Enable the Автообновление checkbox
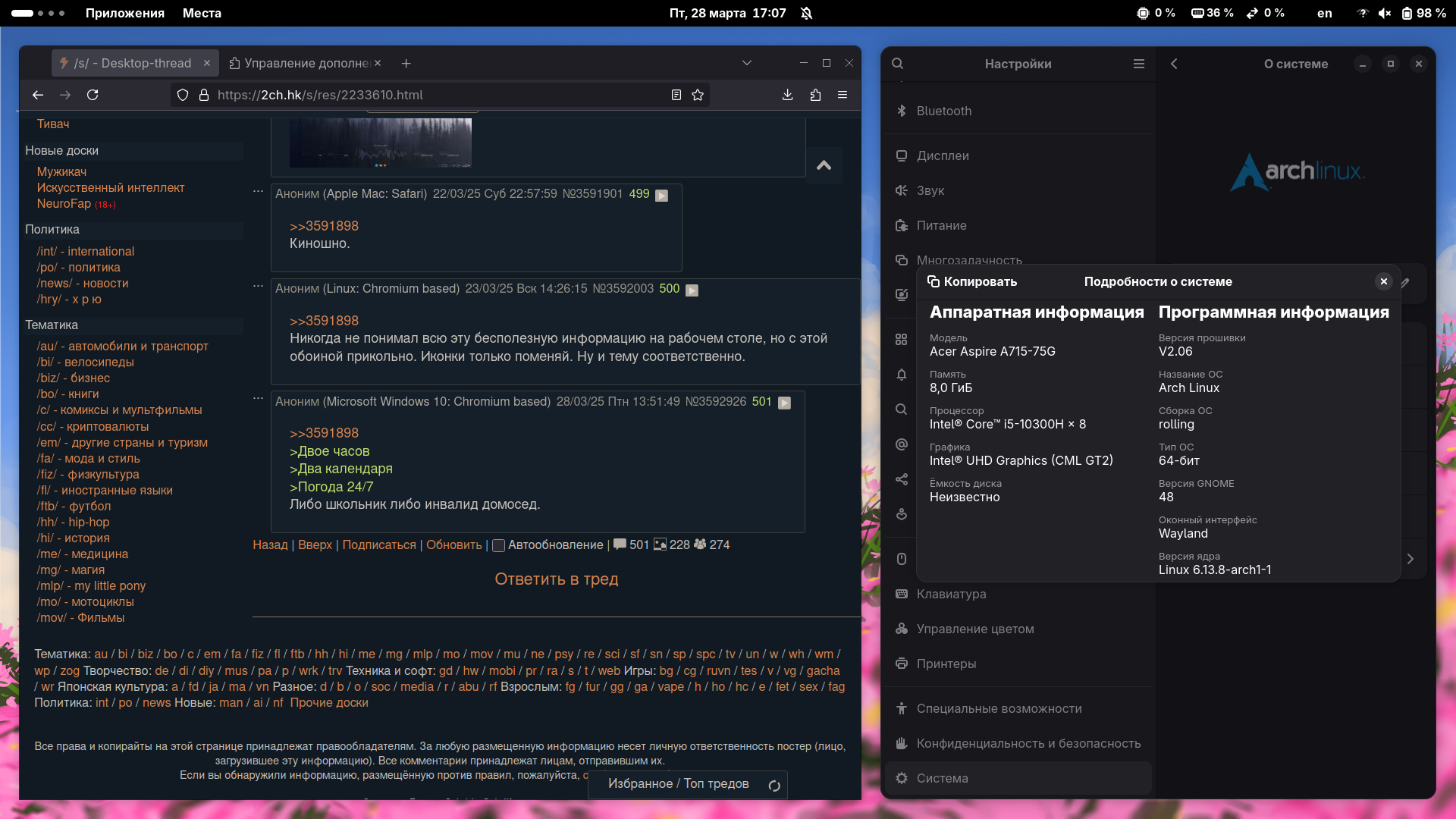 pyautogui.click(x=498, y=546)
